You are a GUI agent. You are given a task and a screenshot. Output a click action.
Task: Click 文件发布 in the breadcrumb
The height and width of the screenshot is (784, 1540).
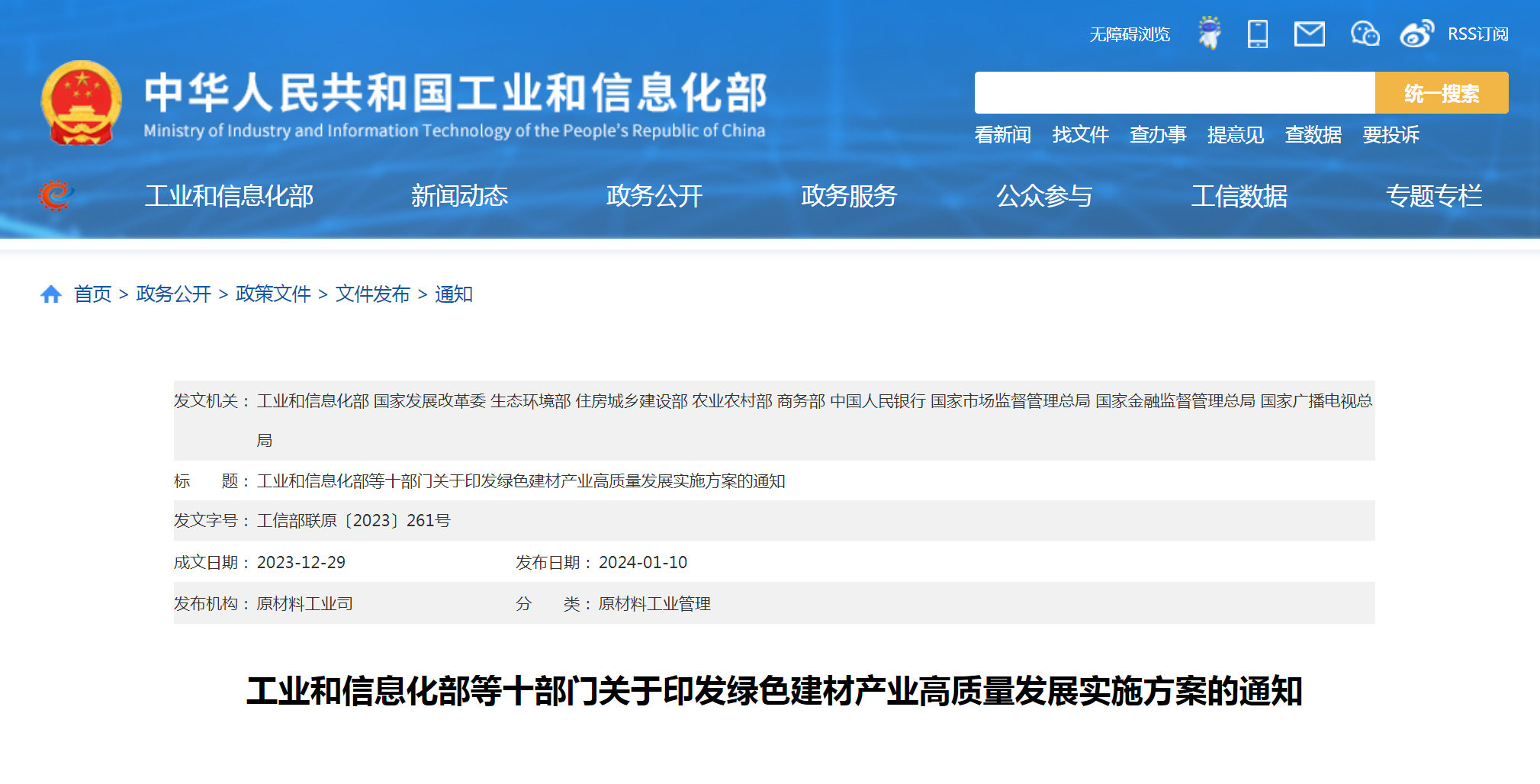372,294
